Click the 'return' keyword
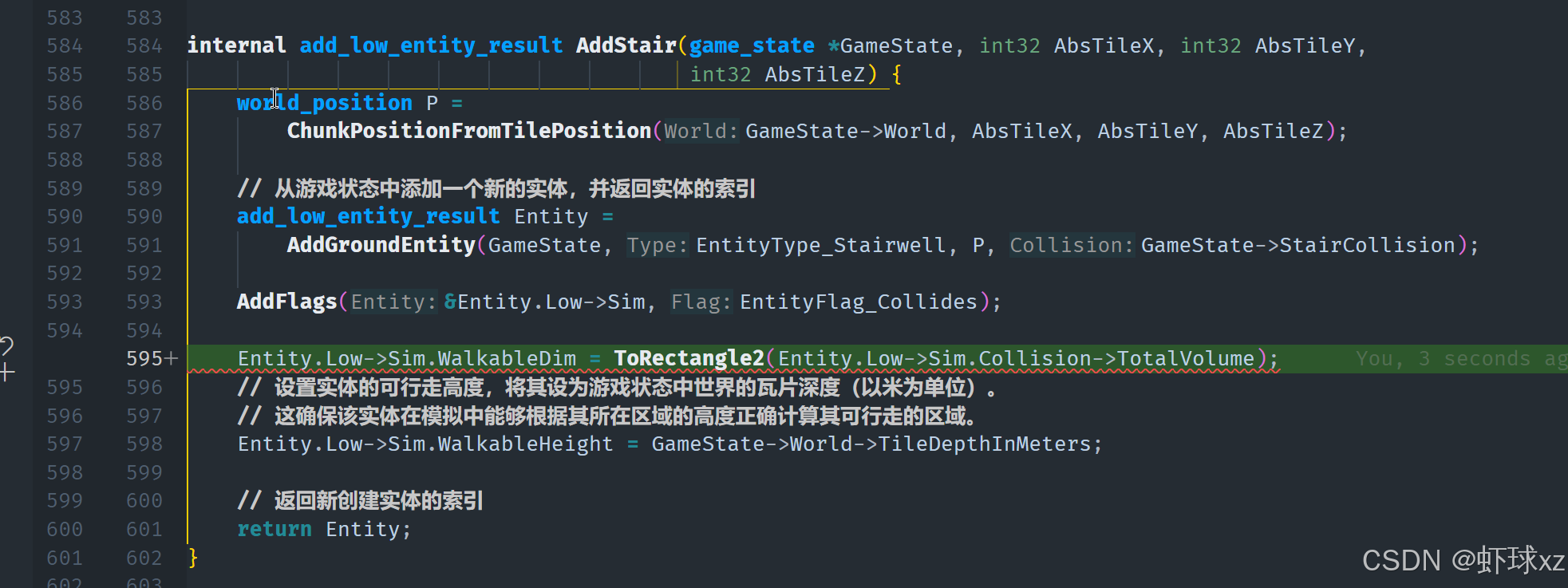This screenshot has width=1568, height=588. coord(274,530)
